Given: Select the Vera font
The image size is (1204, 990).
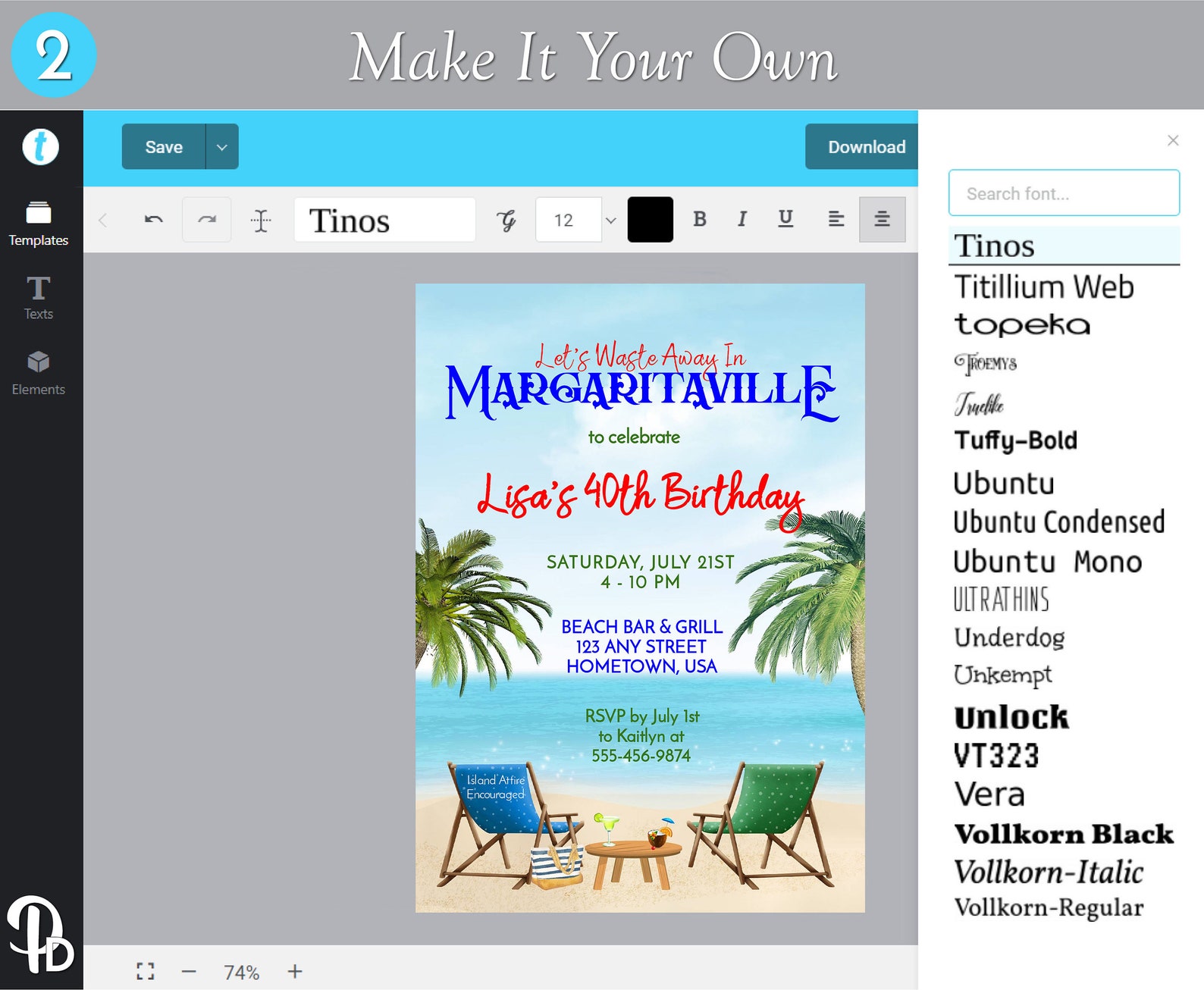Looking at the screenshot, I should click(x=989, y=794).
